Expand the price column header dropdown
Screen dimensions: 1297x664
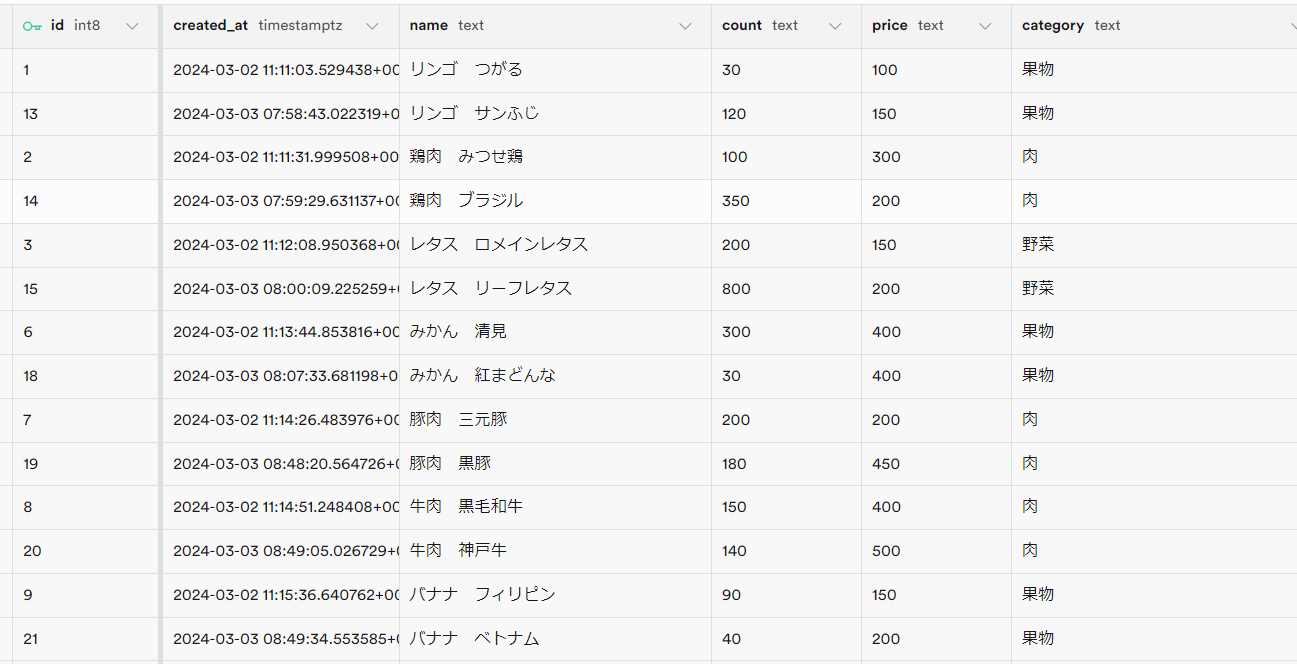click(985, 26)
